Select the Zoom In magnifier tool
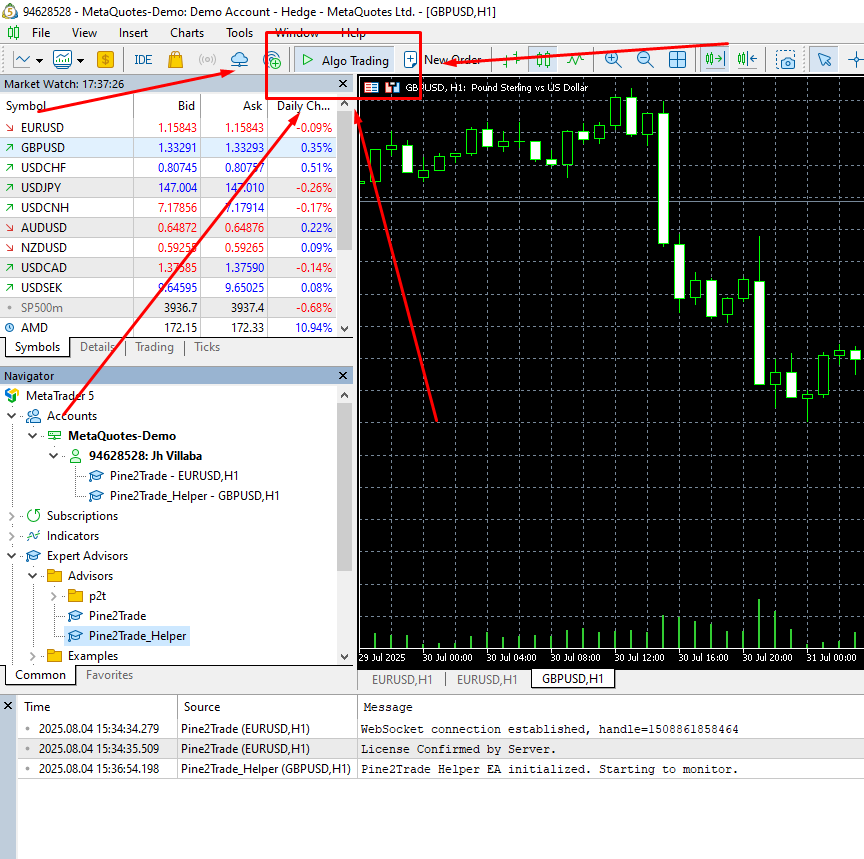The height and width of the screenshot is (859, 864). coord(612,60)
